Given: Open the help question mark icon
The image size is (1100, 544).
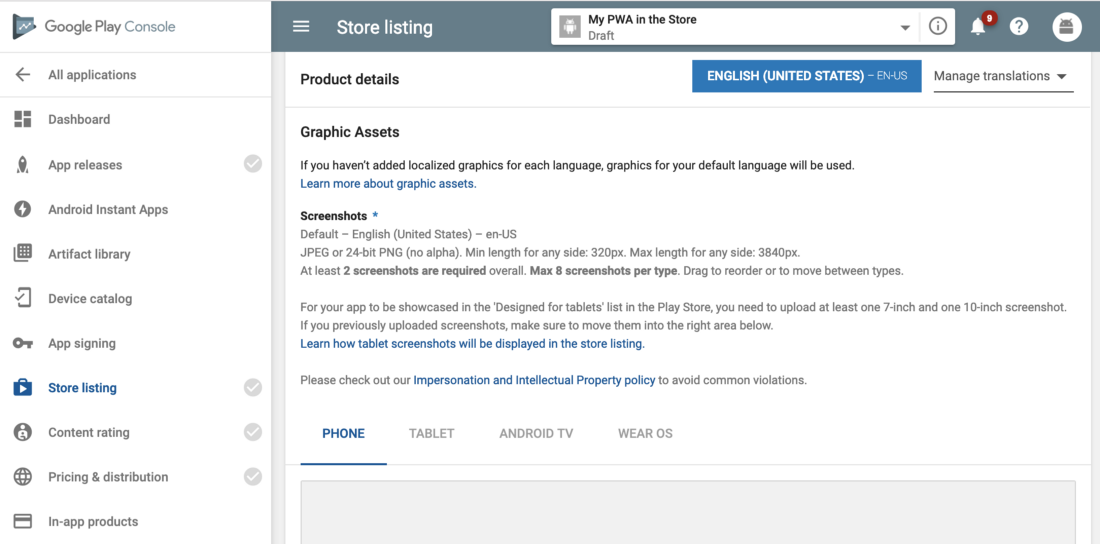Looking at the screenshot, I should [1019, 27].
